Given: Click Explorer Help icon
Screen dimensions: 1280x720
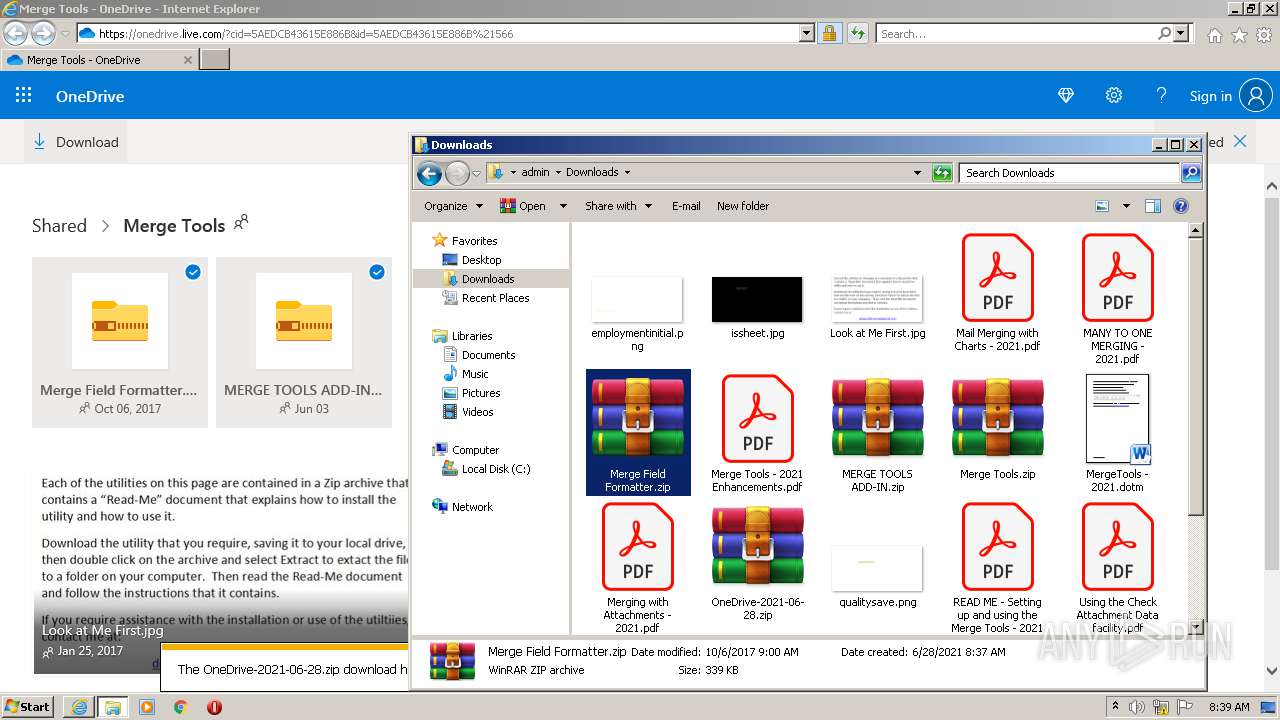Looking at the screenshot, I should point(1180,206).
